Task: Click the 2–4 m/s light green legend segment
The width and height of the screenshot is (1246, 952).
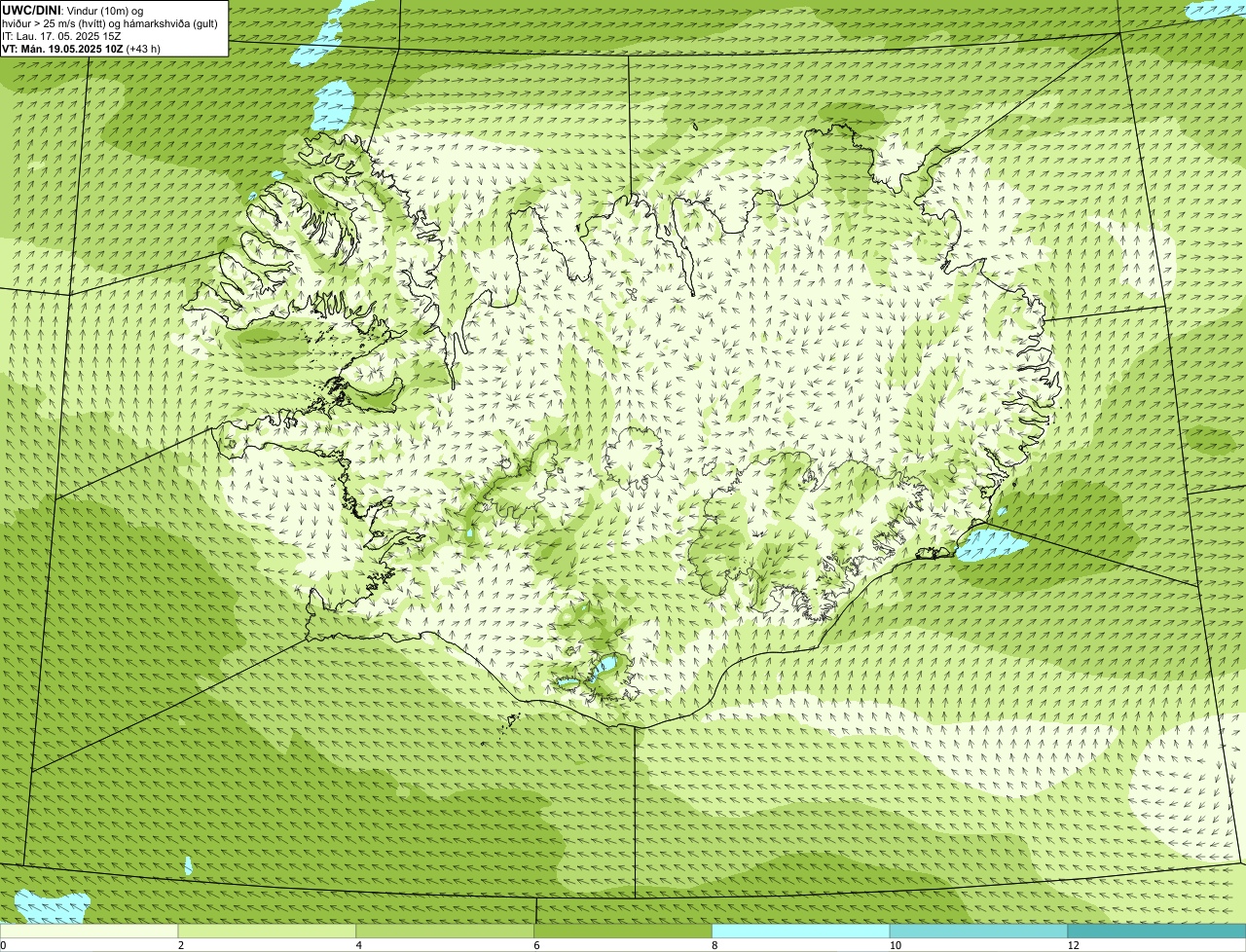Action: (x=268, y=931)
